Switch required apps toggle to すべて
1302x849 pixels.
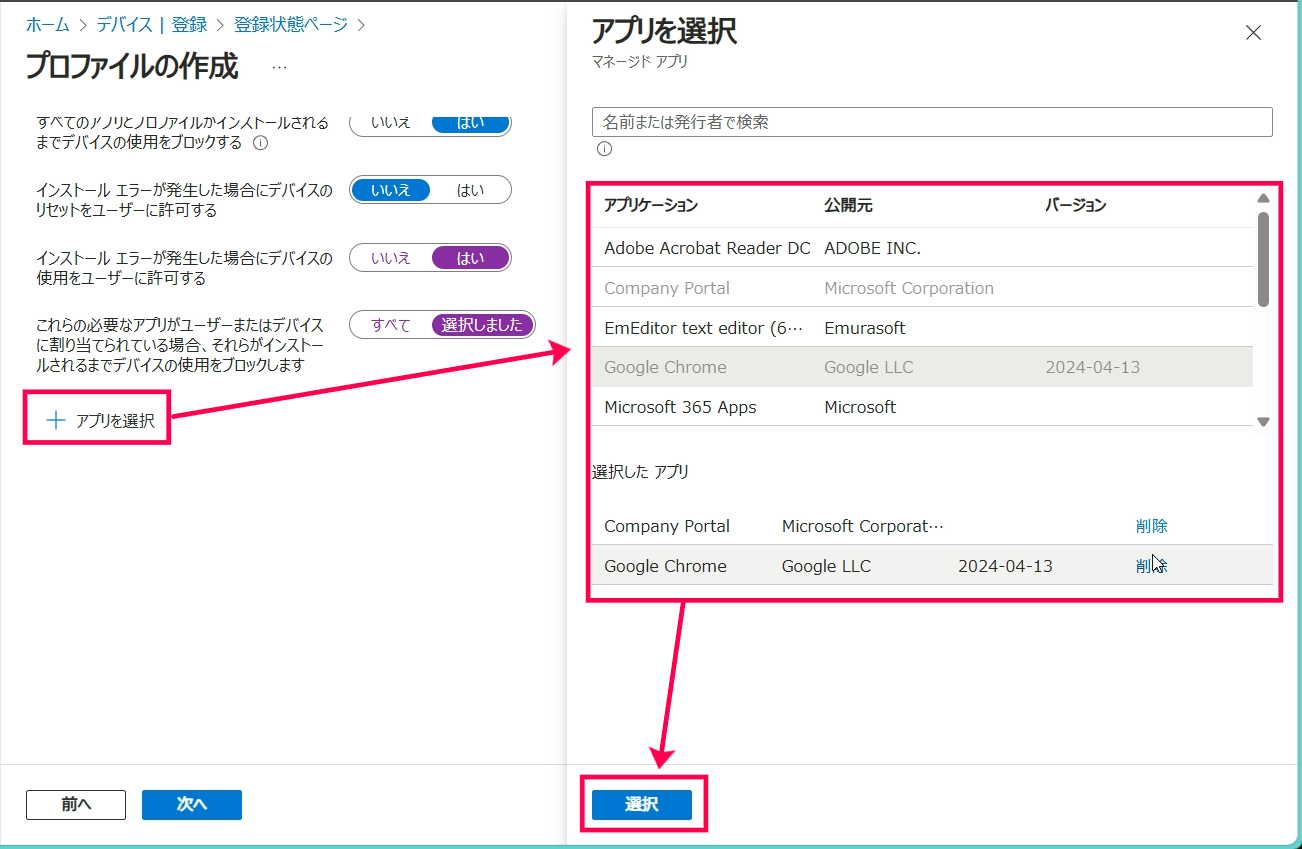pyautogui.click(x=391, y=325)
